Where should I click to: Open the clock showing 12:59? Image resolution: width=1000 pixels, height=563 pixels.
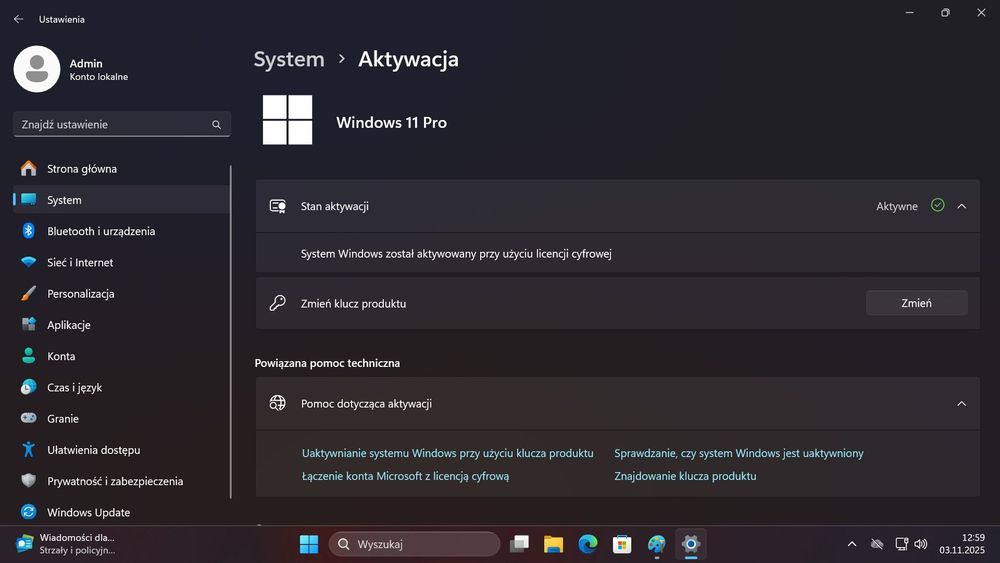pyautogui.click(x=962, y=544)
